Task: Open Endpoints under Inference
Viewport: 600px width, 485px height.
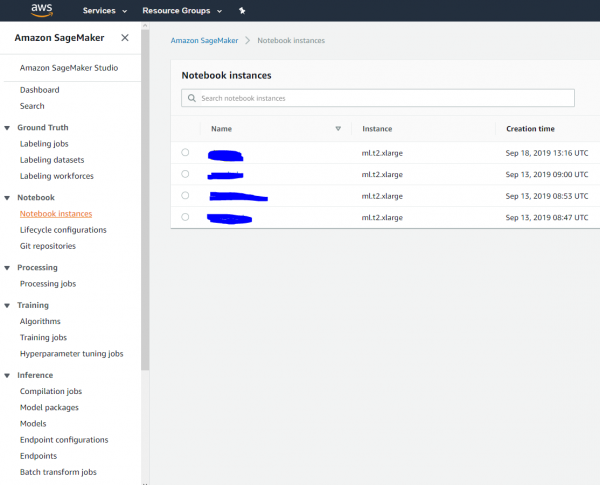Action: (40, 456)
